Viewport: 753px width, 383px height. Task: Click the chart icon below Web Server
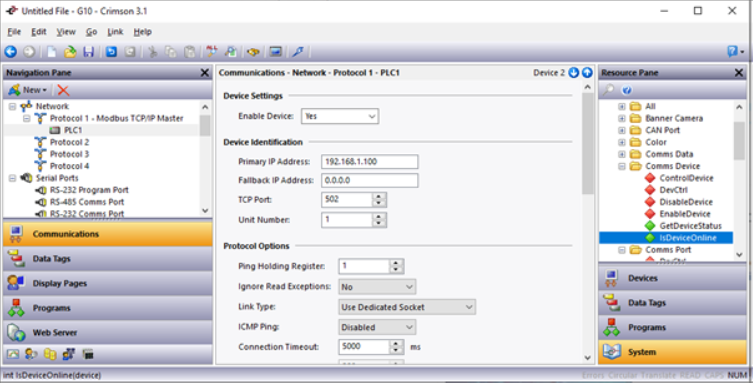click(x=13, y=354)
